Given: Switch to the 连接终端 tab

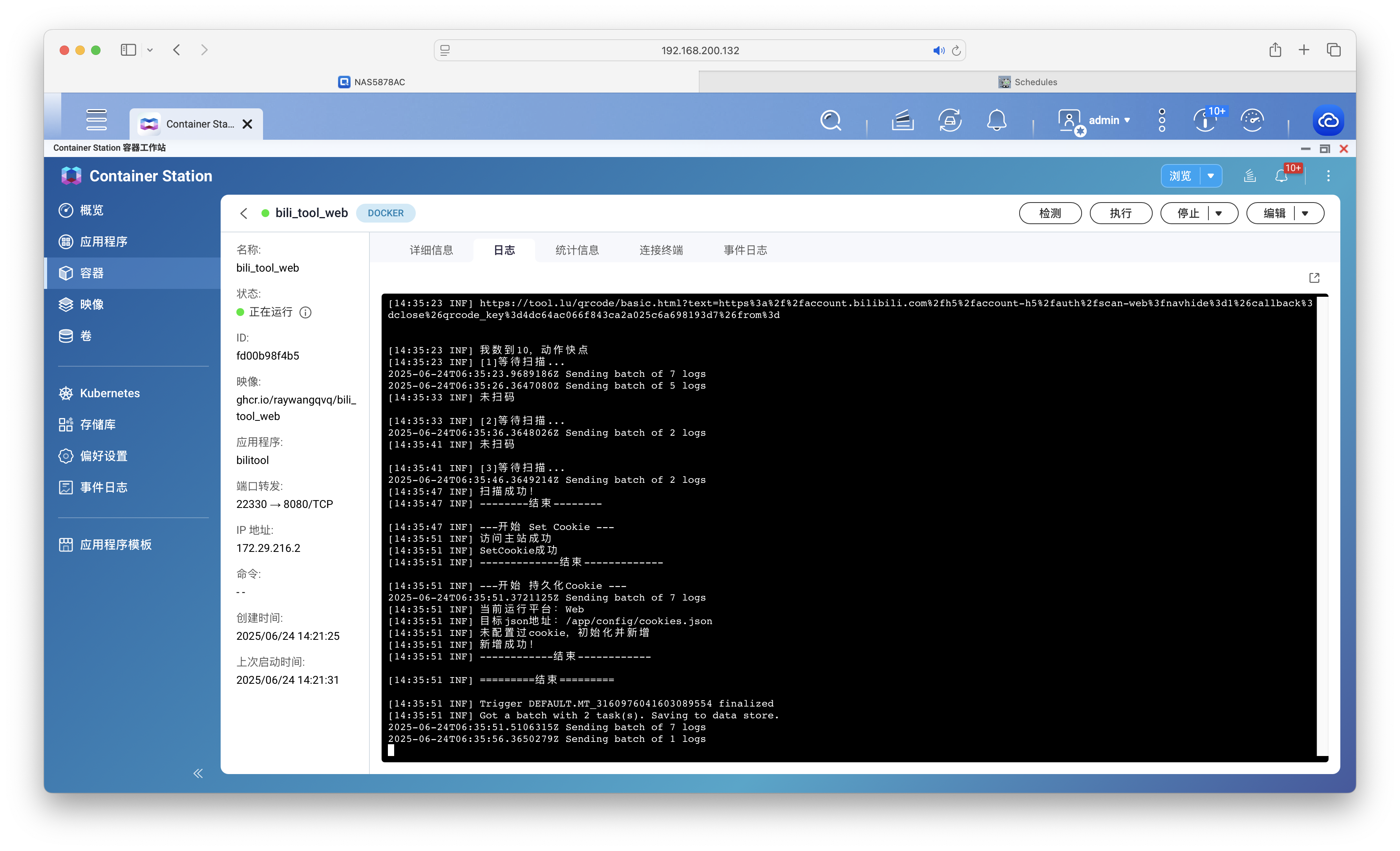Looking at the screenshot, I should click(661, 250).
